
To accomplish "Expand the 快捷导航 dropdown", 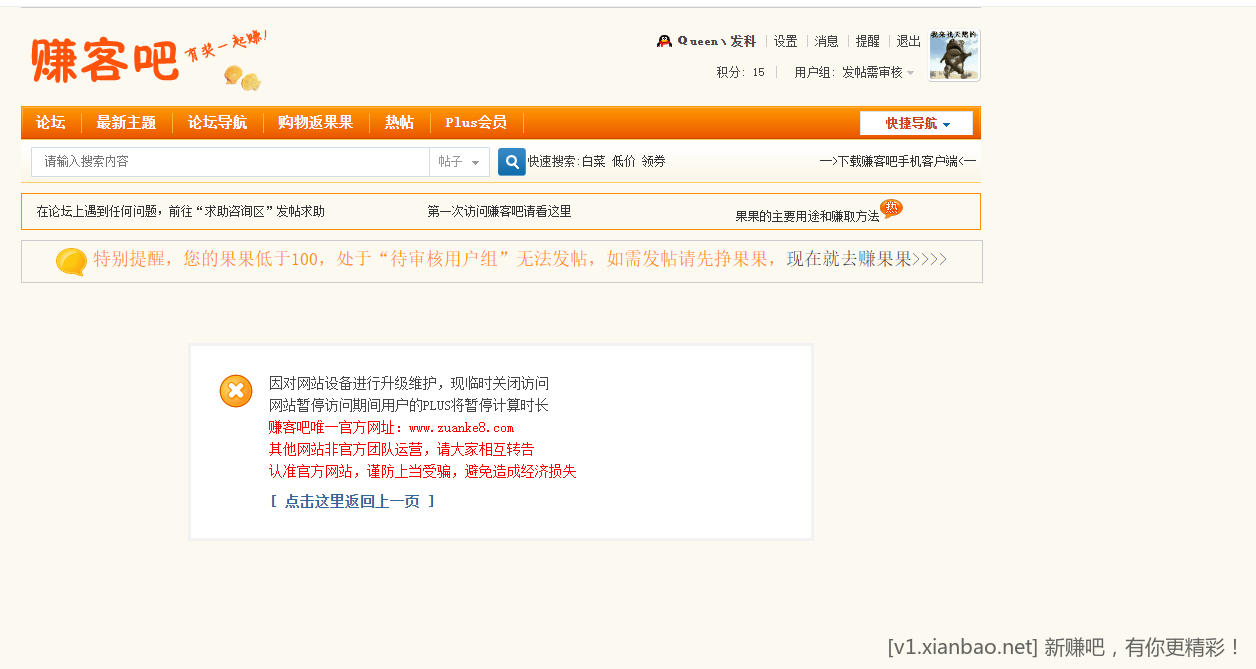I will tap(916, 123).
